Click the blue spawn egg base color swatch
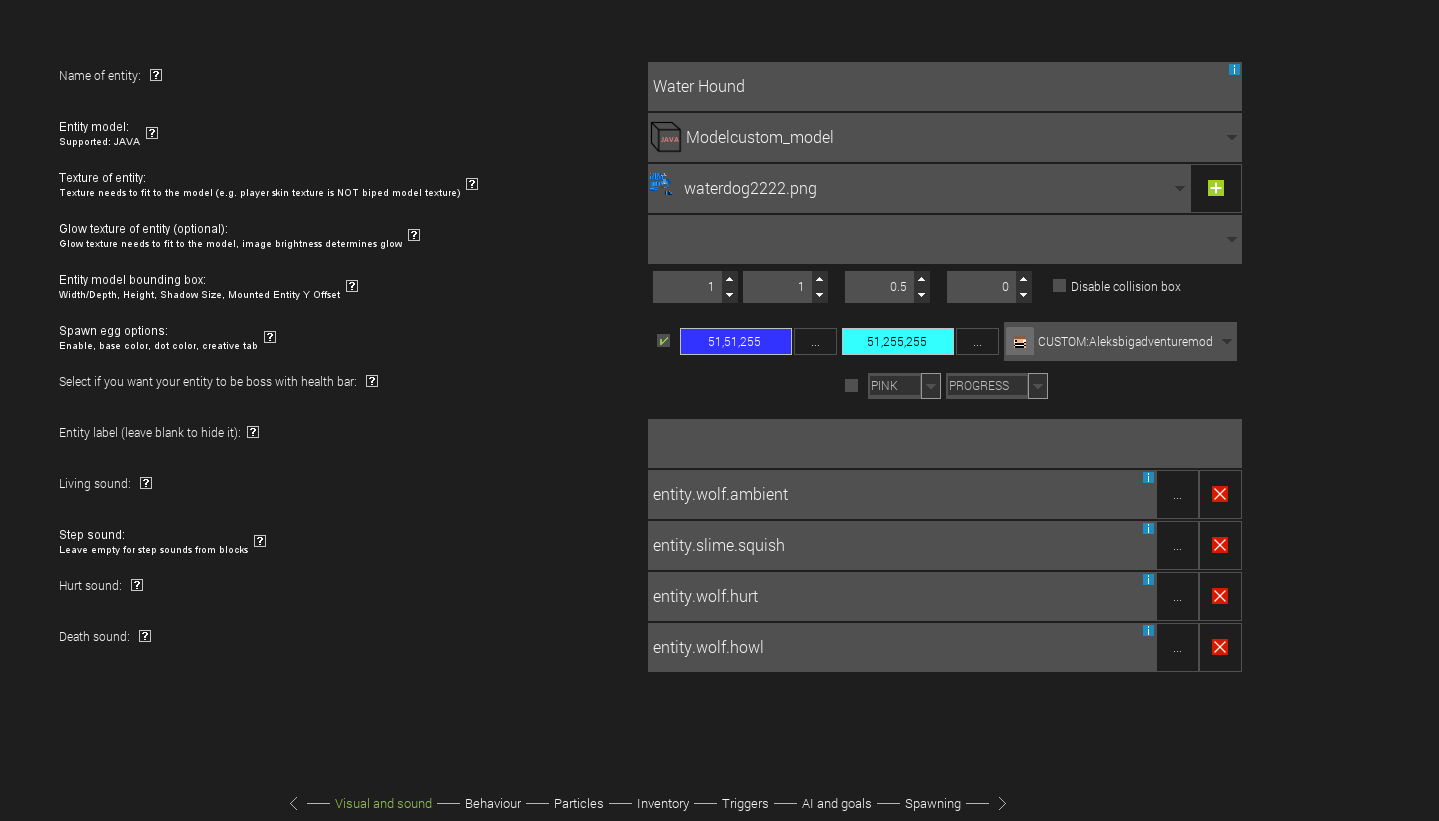The image size is (1439, 821). tap(735, 341)
